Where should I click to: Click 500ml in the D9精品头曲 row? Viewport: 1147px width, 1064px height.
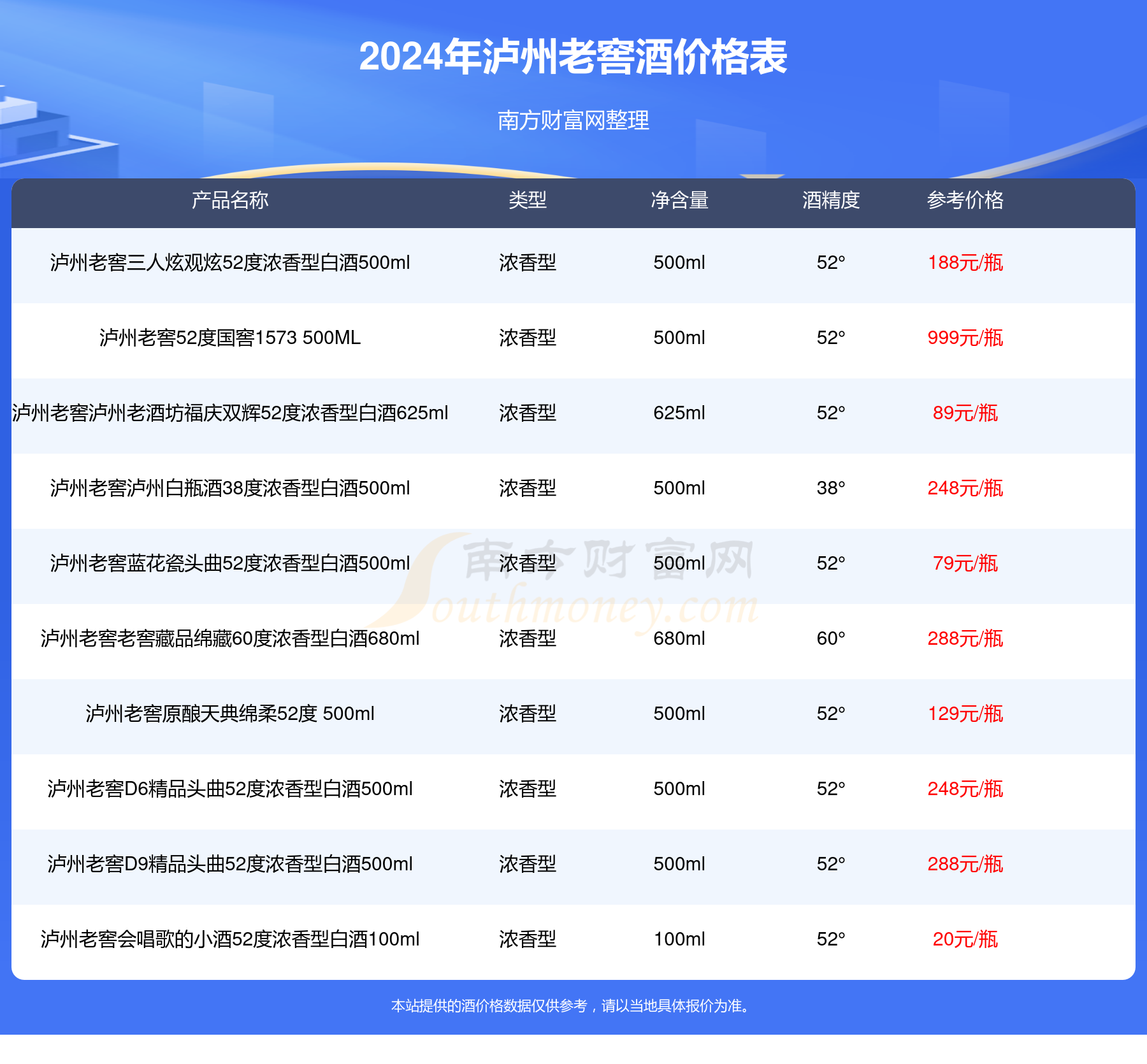679,864
